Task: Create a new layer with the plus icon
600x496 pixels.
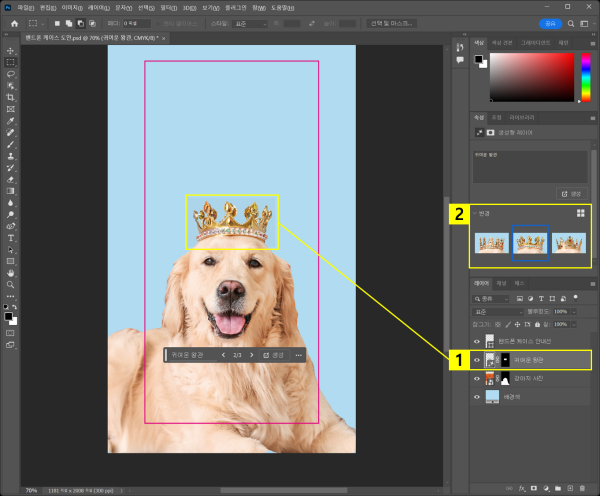Action: [x=568, y=489]
